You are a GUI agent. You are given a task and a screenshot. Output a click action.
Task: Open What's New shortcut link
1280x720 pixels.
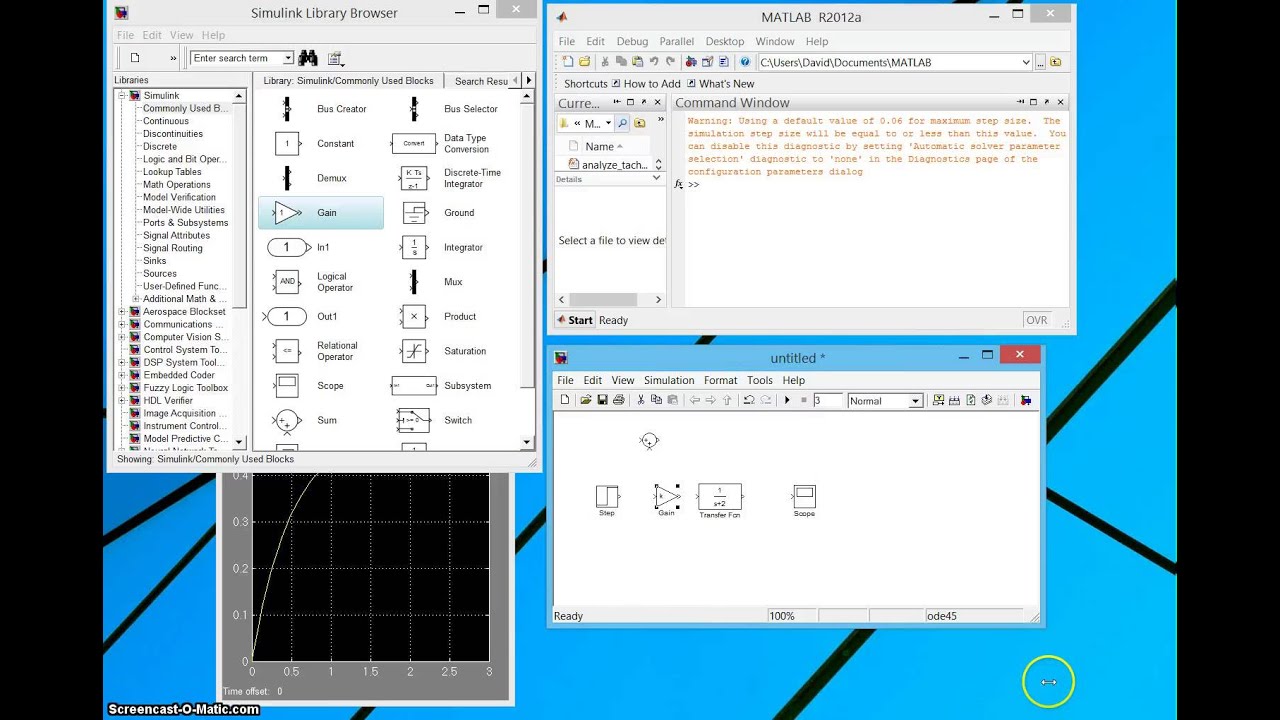(720, 84)
